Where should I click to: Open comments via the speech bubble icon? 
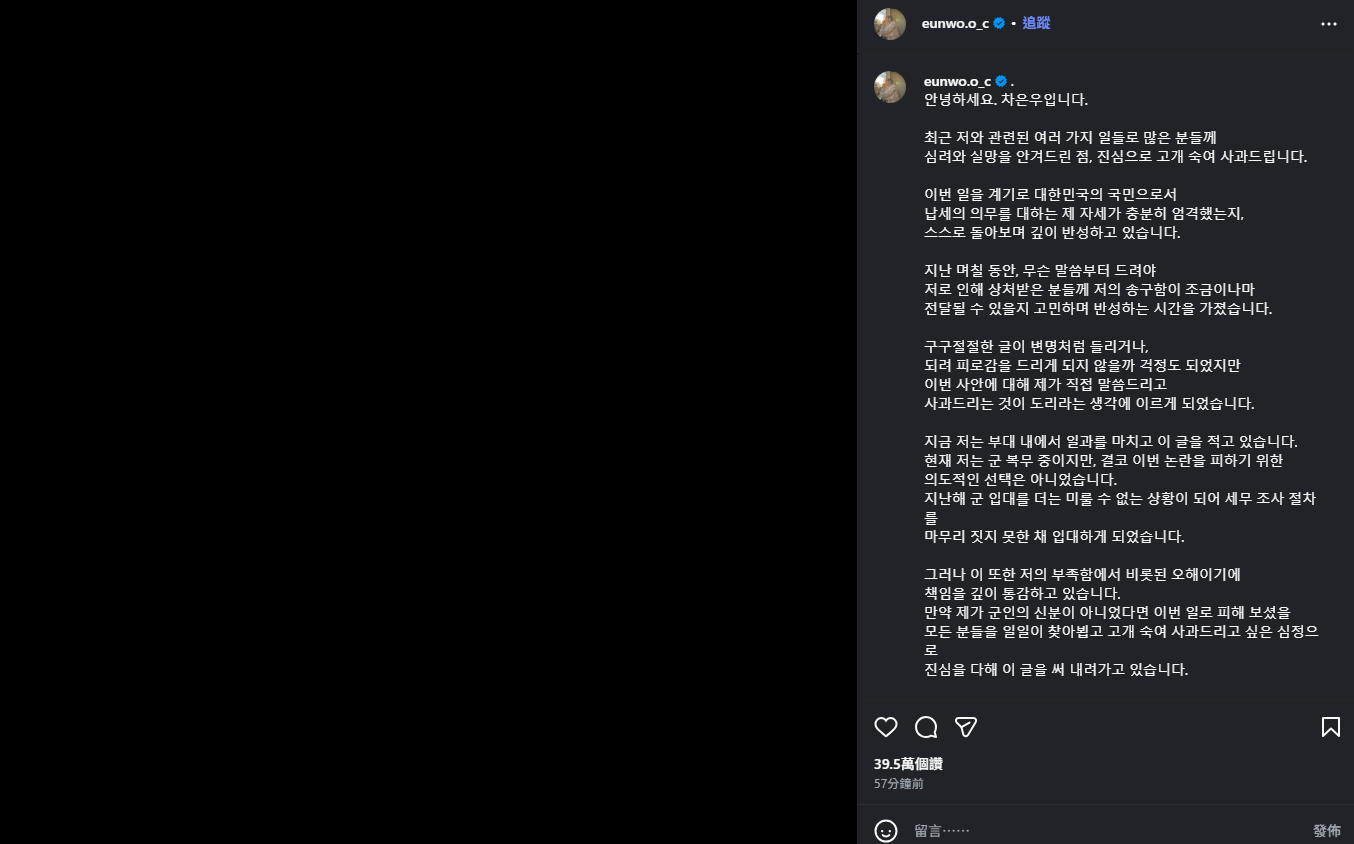[x=926, y=727]
